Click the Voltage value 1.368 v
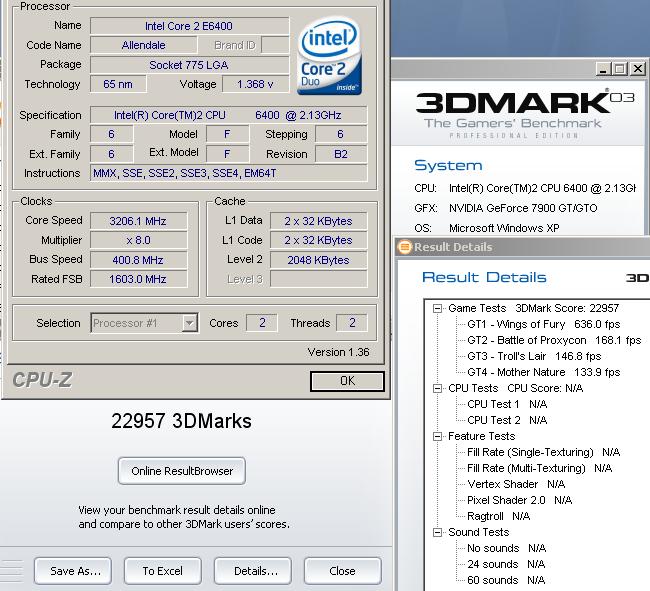650x591 pixels. coord(255,84)
